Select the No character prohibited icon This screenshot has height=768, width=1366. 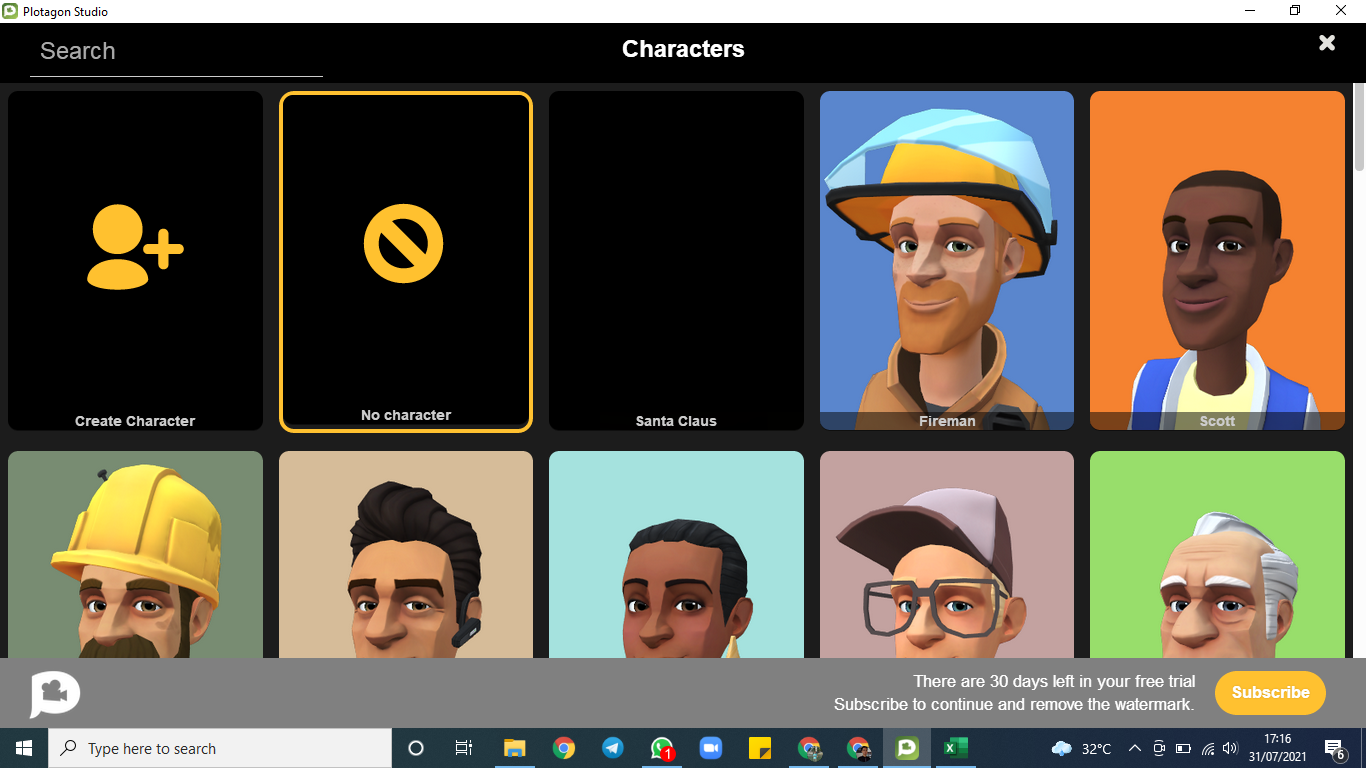[x=404, y=244]
